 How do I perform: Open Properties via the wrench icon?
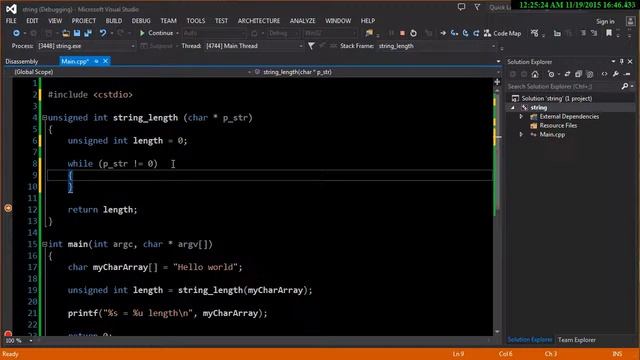[616, 74]
